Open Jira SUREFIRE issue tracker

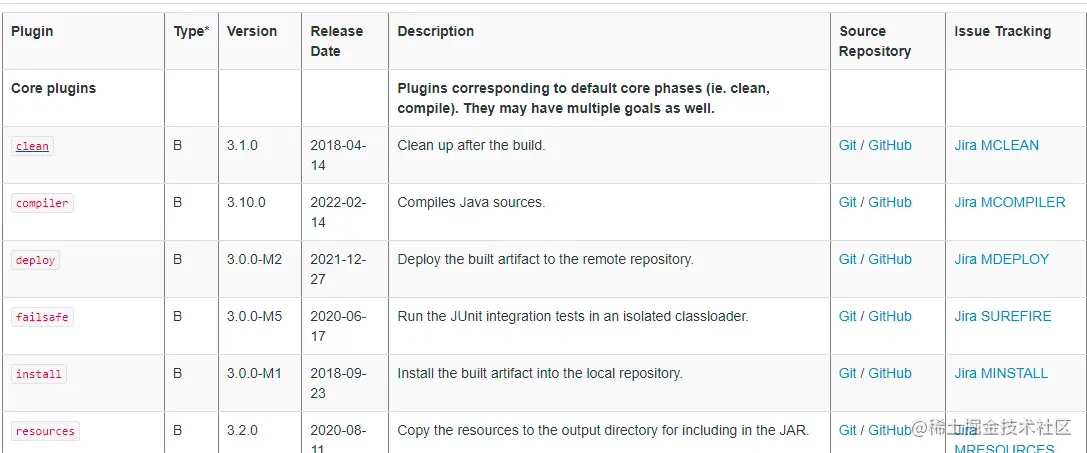click(x=1002, y=316)
